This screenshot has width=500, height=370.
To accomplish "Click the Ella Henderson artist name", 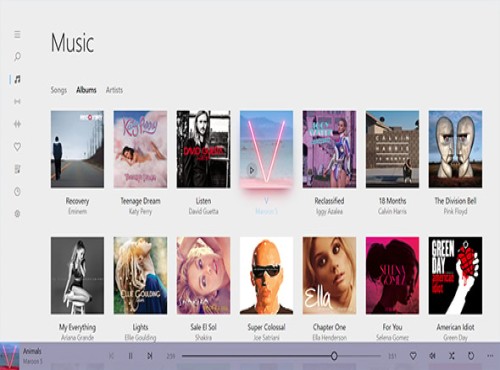I will click(329, 338).
